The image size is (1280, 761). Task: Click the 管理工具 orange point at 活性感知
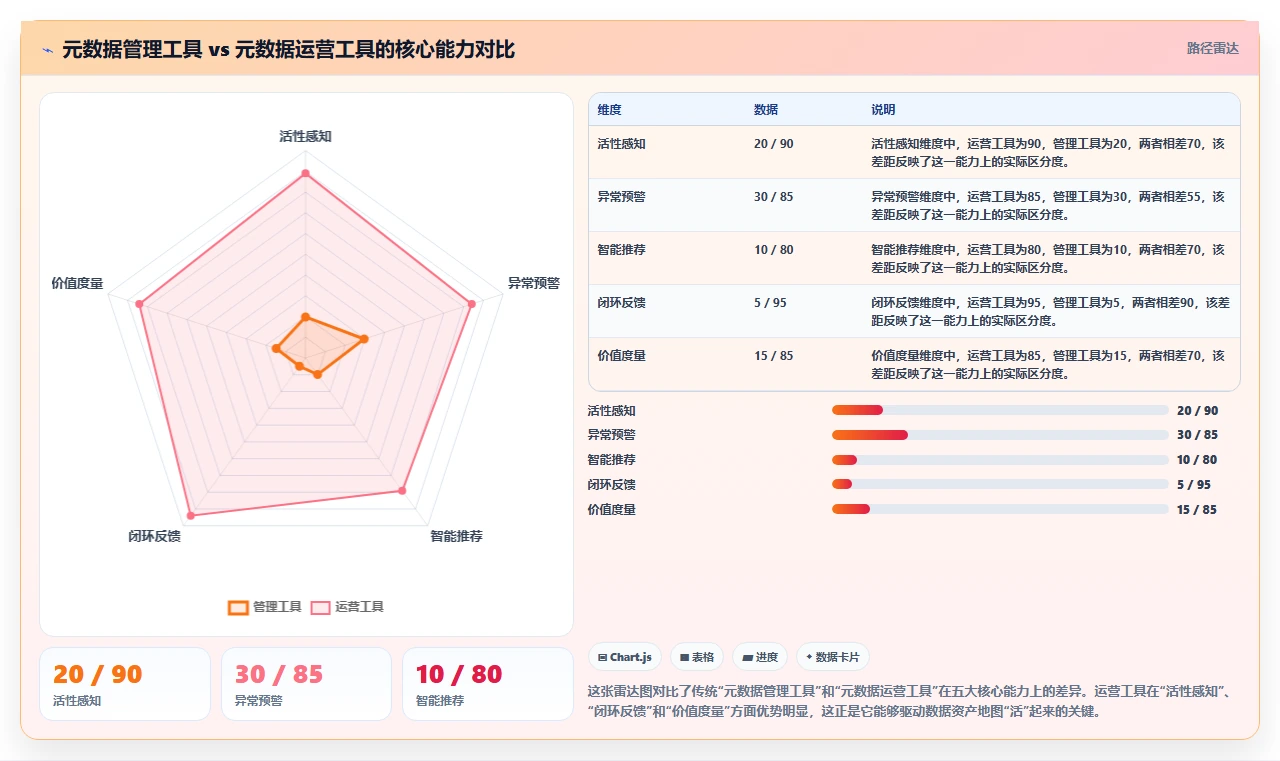pyautogui.click(x=305, y=318)
